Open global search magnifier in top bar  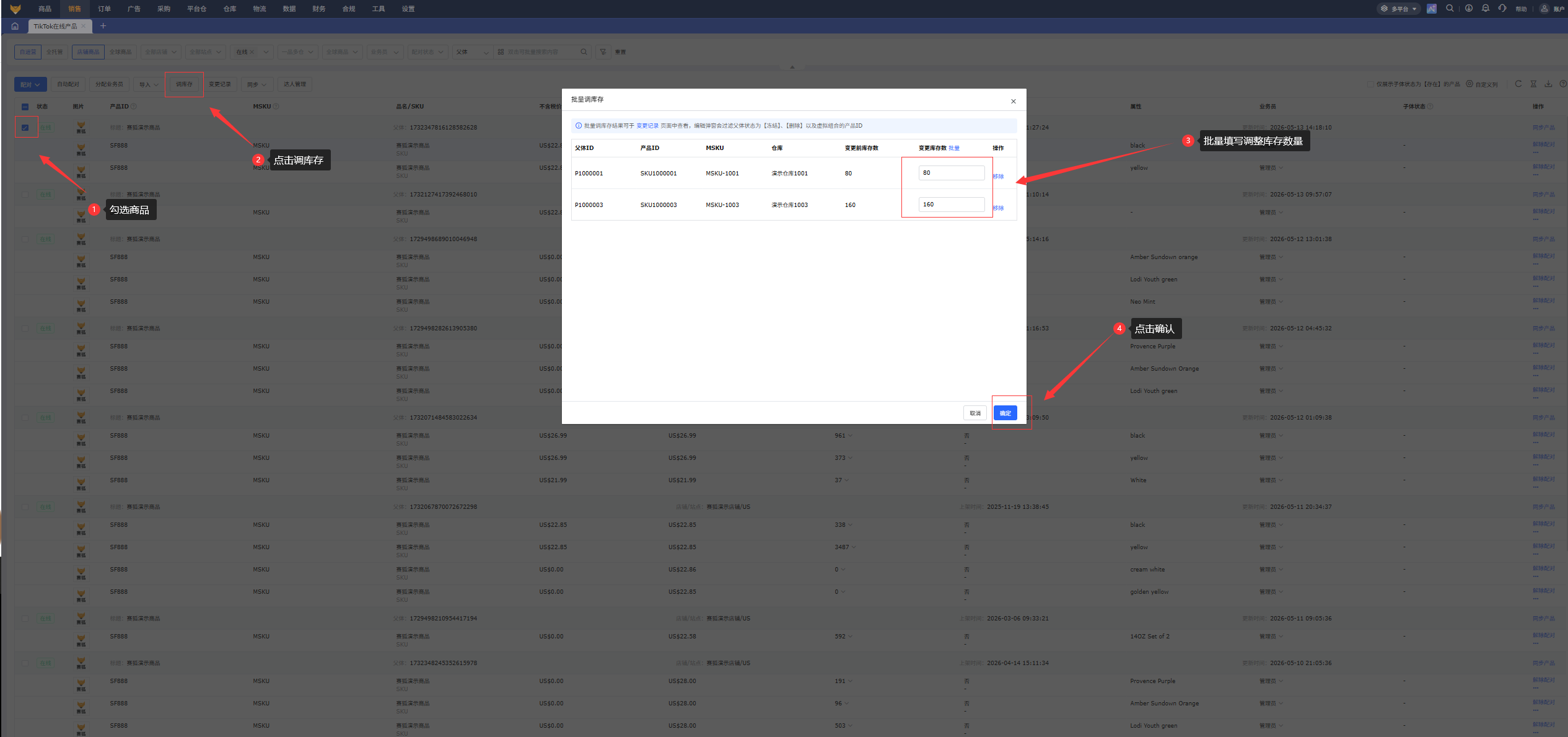pyautogui.click(x=1450, y=9)
